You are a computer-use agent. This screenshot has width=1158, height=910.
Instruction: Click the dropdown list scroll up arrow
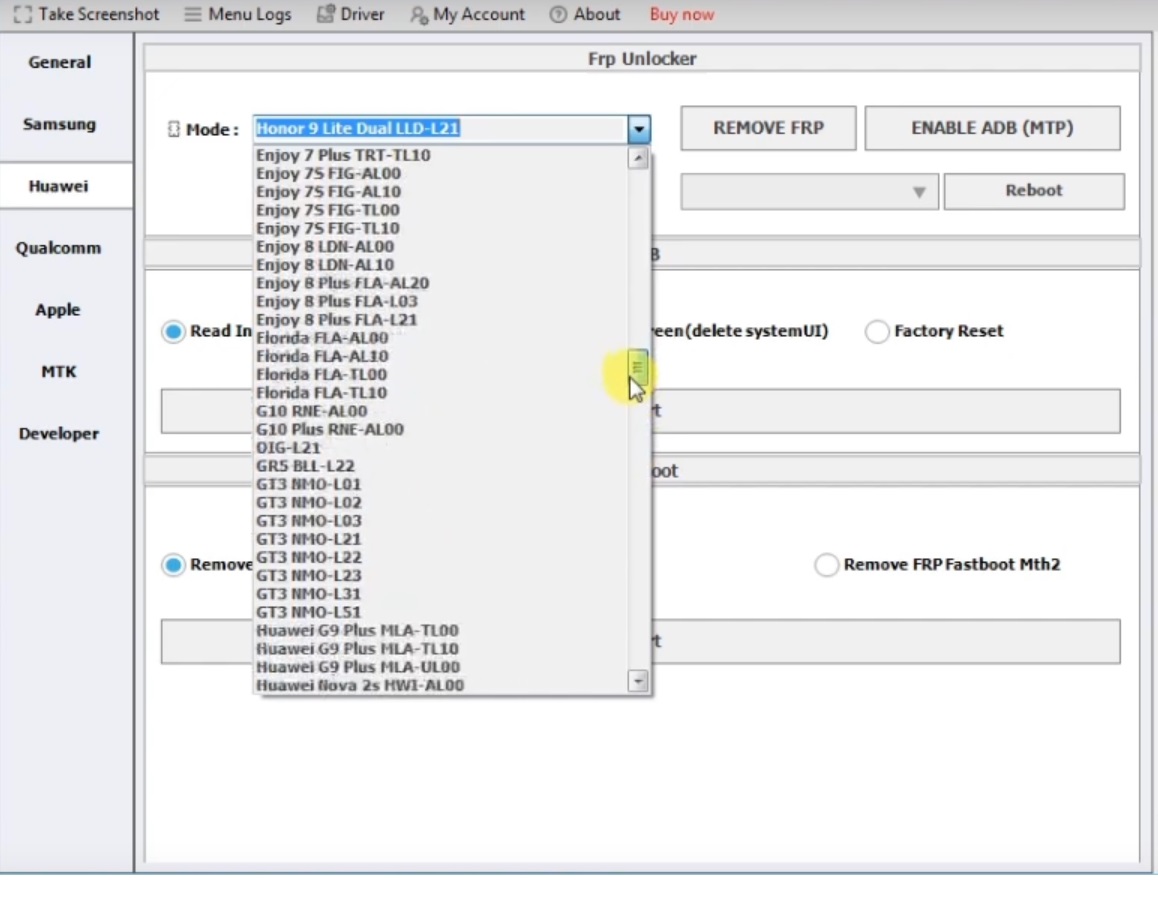[638, 158]
